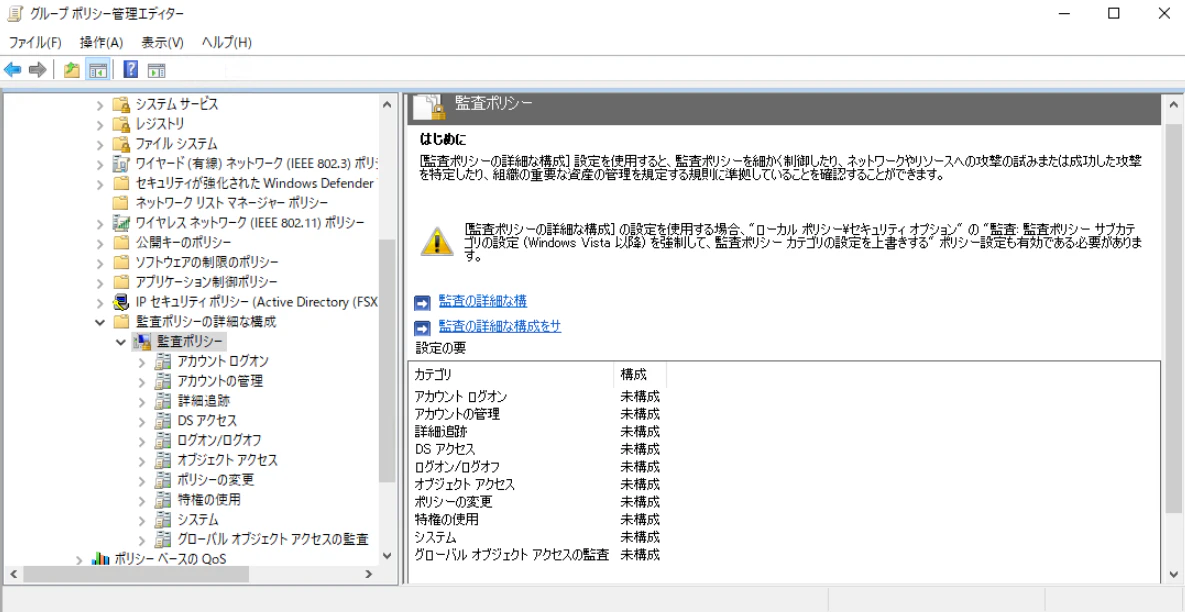Image resolution: width=1185 pixels, height=612 pixels.
Task: Collapse the 監査ポリシー tree node
Action: (x=121, y=342)
